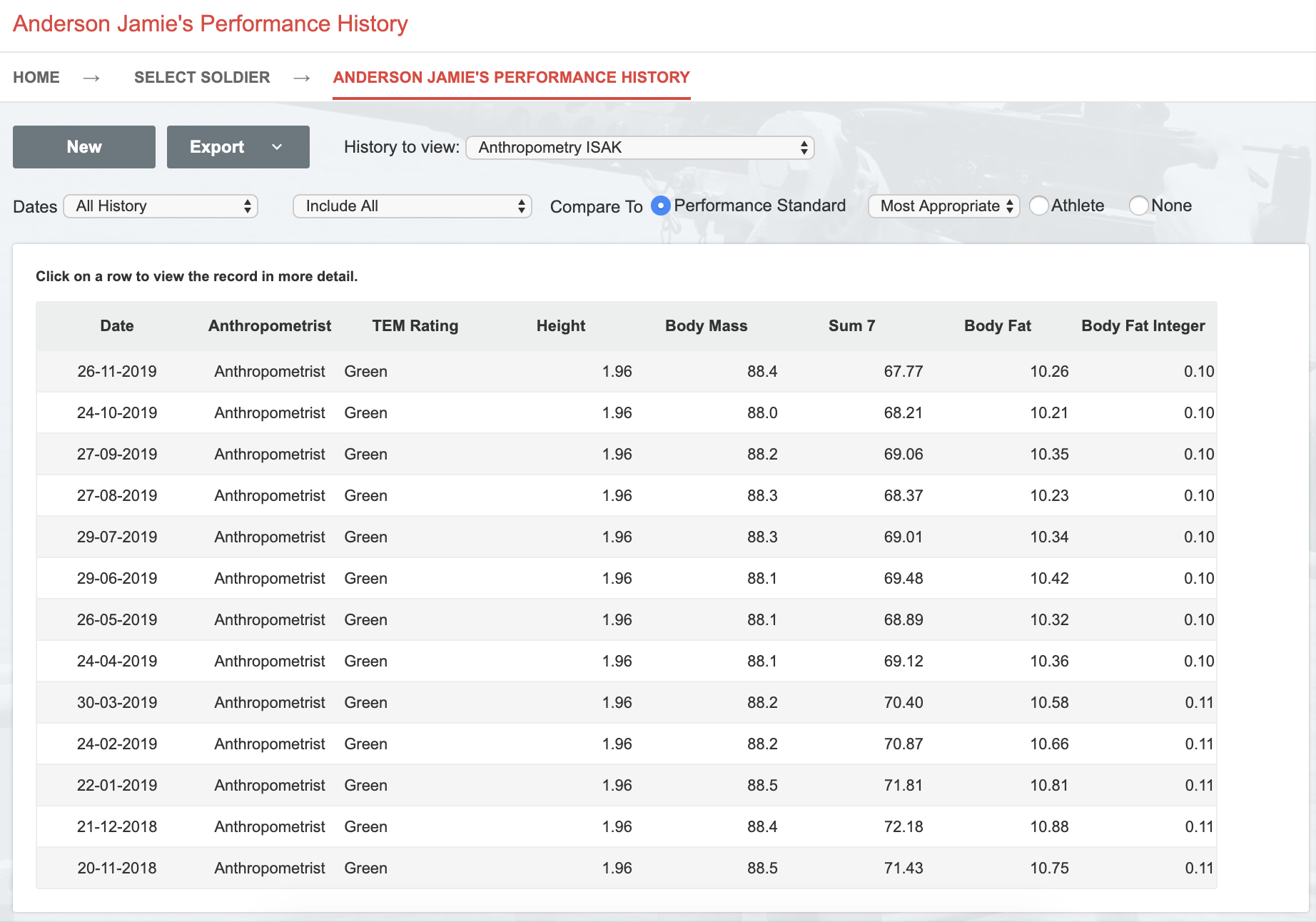
Task: Open the 26-05-2019 record row
Action: tap(627, 620)
